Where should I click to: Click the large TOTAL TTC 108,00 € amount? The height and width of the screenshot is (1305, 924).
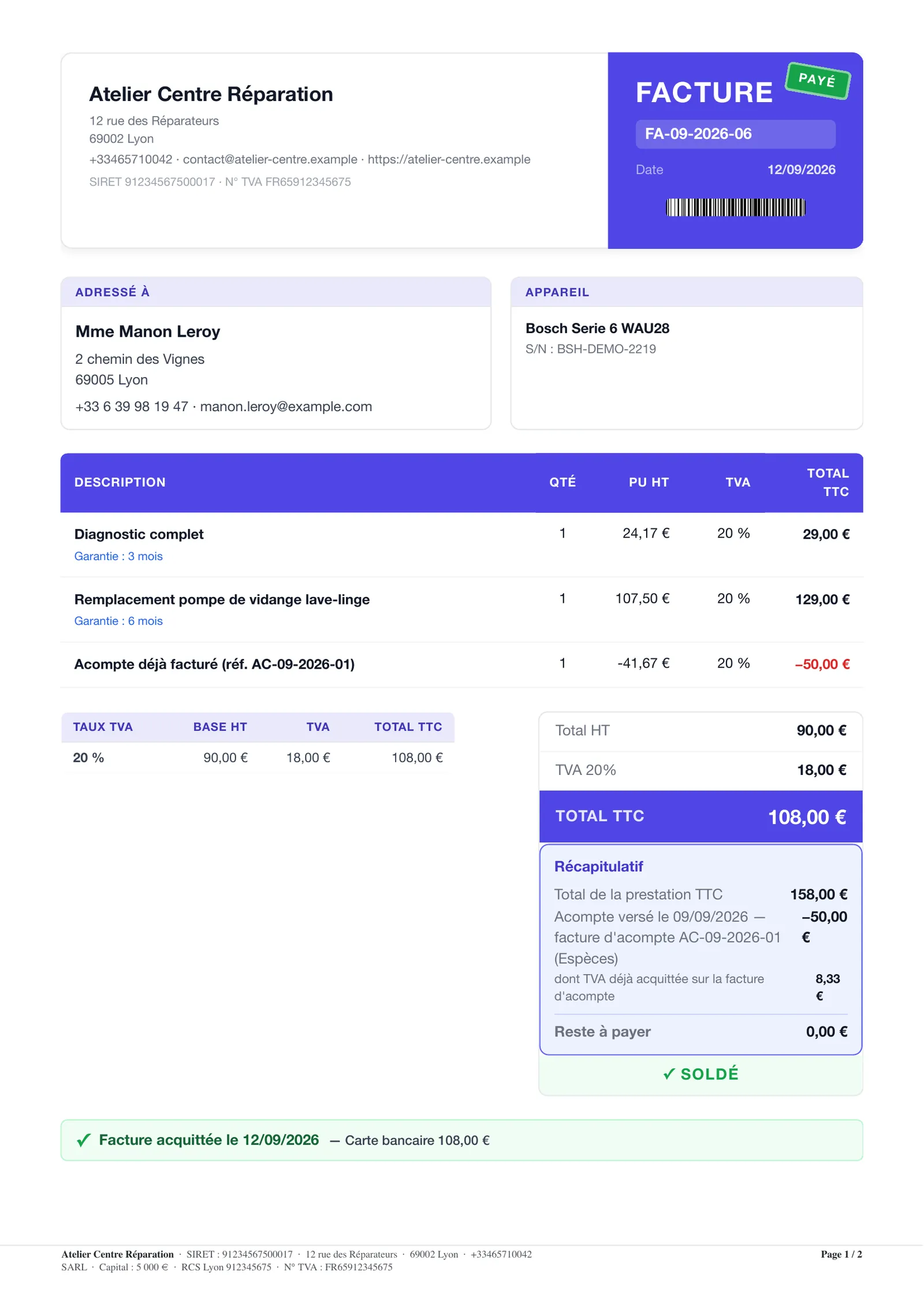807,817
